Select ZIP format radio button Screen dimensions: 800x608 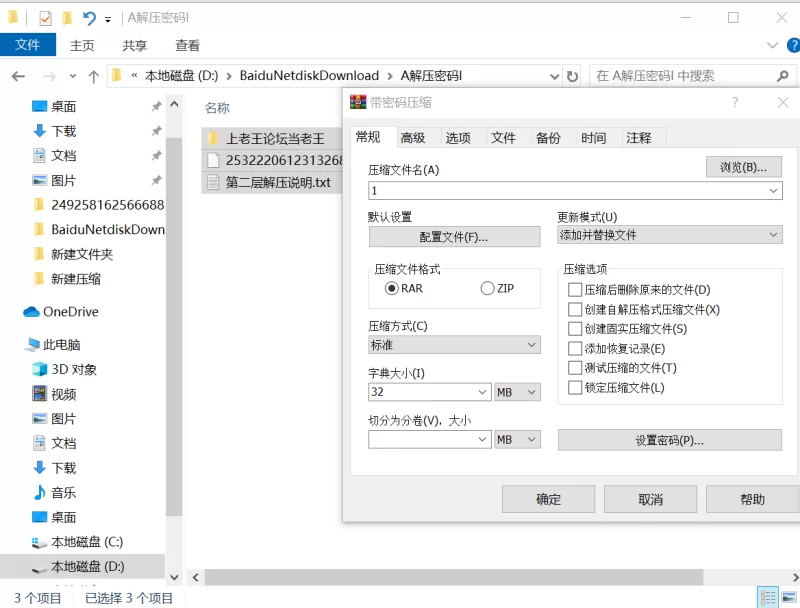pyautogui.click(x=487, y=289)
